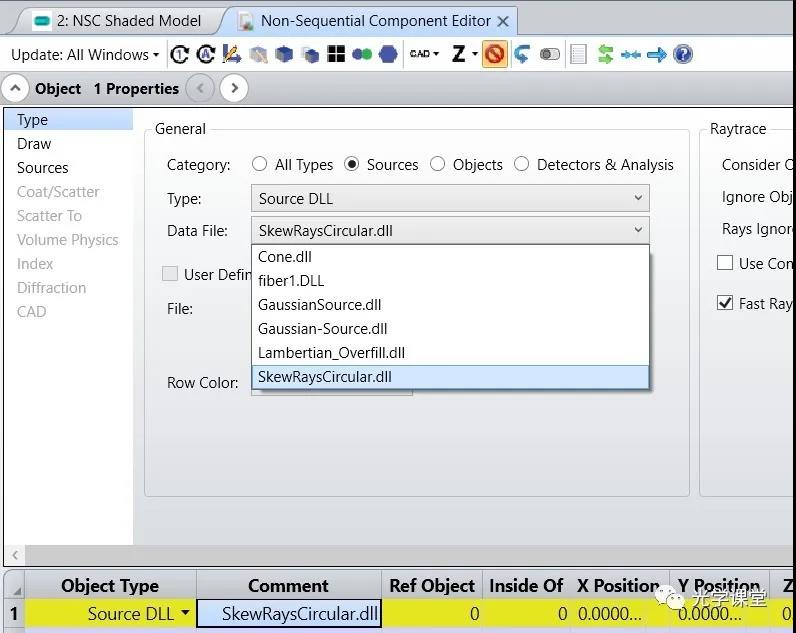This screenshot has width=796, height=633.
Task: Click the blue Help question mark icon
Action: (683, 54)
